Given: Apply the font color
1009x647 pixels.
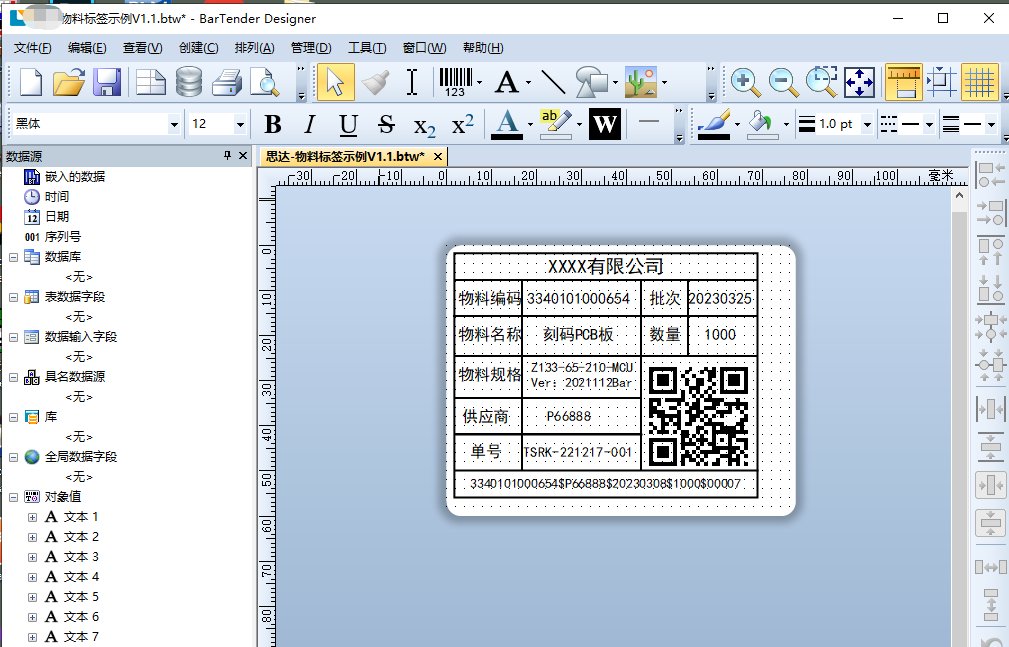Looking at the screenshot, I should tap(507, 124).
